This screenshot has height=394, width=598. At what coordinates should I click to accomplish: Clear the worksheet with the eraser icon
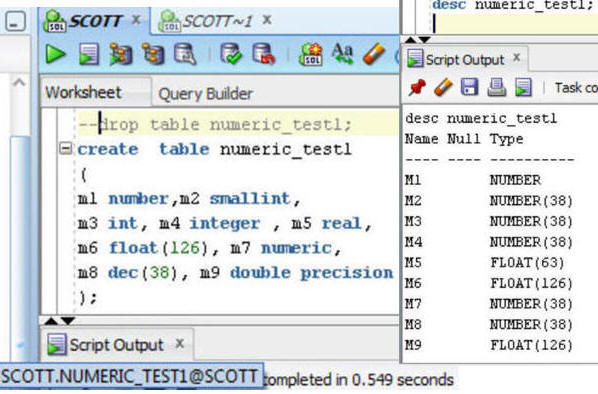tap(374, 54)
